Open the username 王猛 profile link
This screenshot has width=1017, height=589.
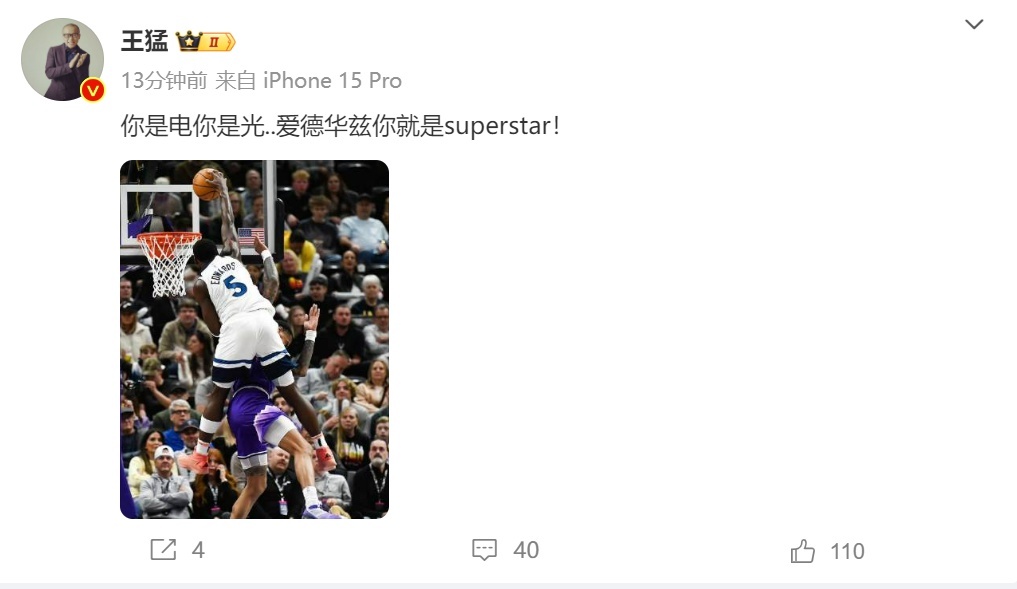[x=144, y=41]
